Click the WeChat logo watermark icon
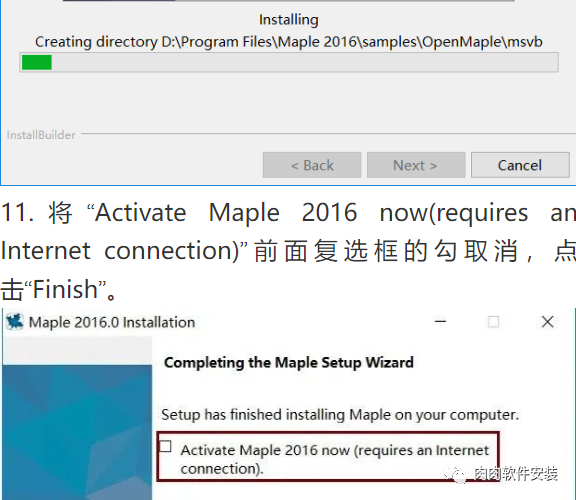The height and width of the screenshot is (500, 576). pos(456,474)
